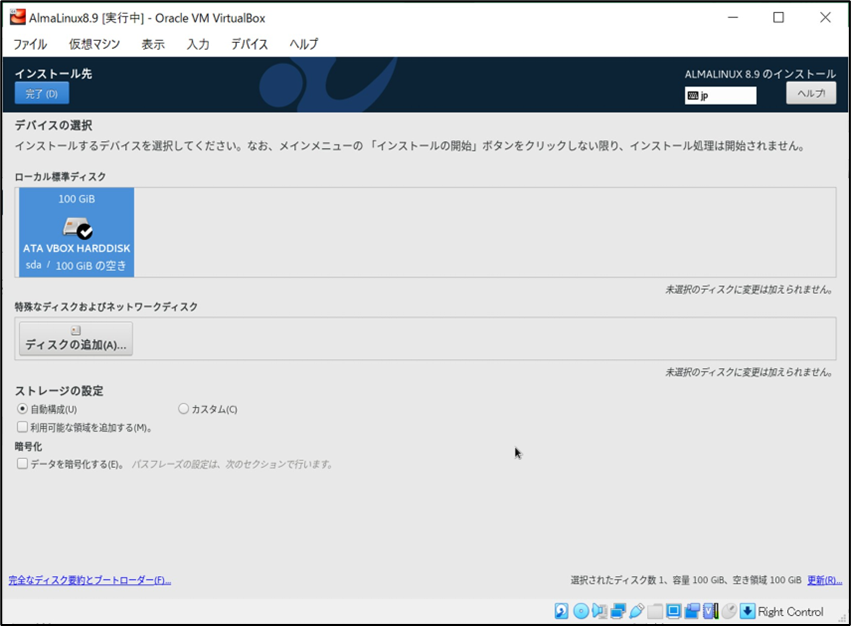Viewport: 851px width, 626px height.
Task: Click the インストール先 title text
Action: point(53,74)
